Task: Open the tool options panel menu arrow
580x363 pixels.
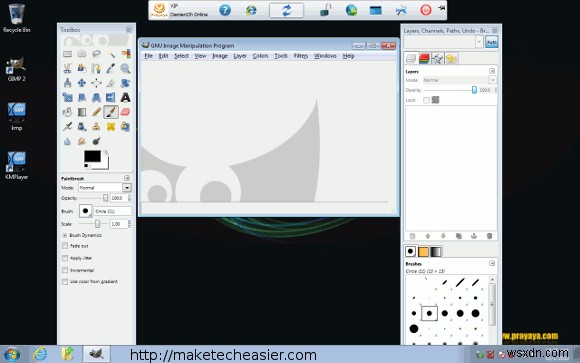Action: point(127,178)
